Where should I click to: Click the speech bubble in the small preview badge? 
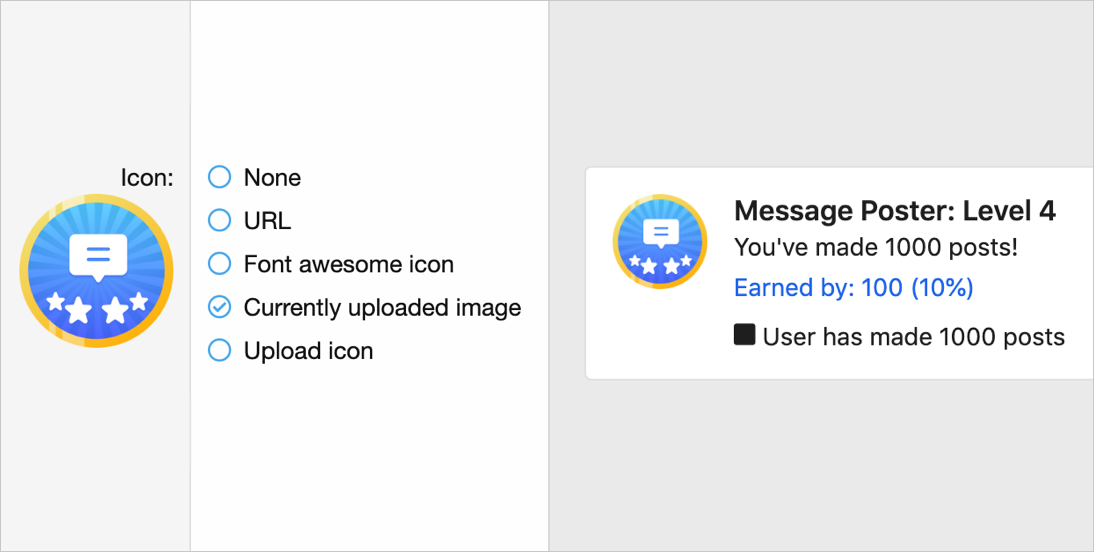click(660, 233)
